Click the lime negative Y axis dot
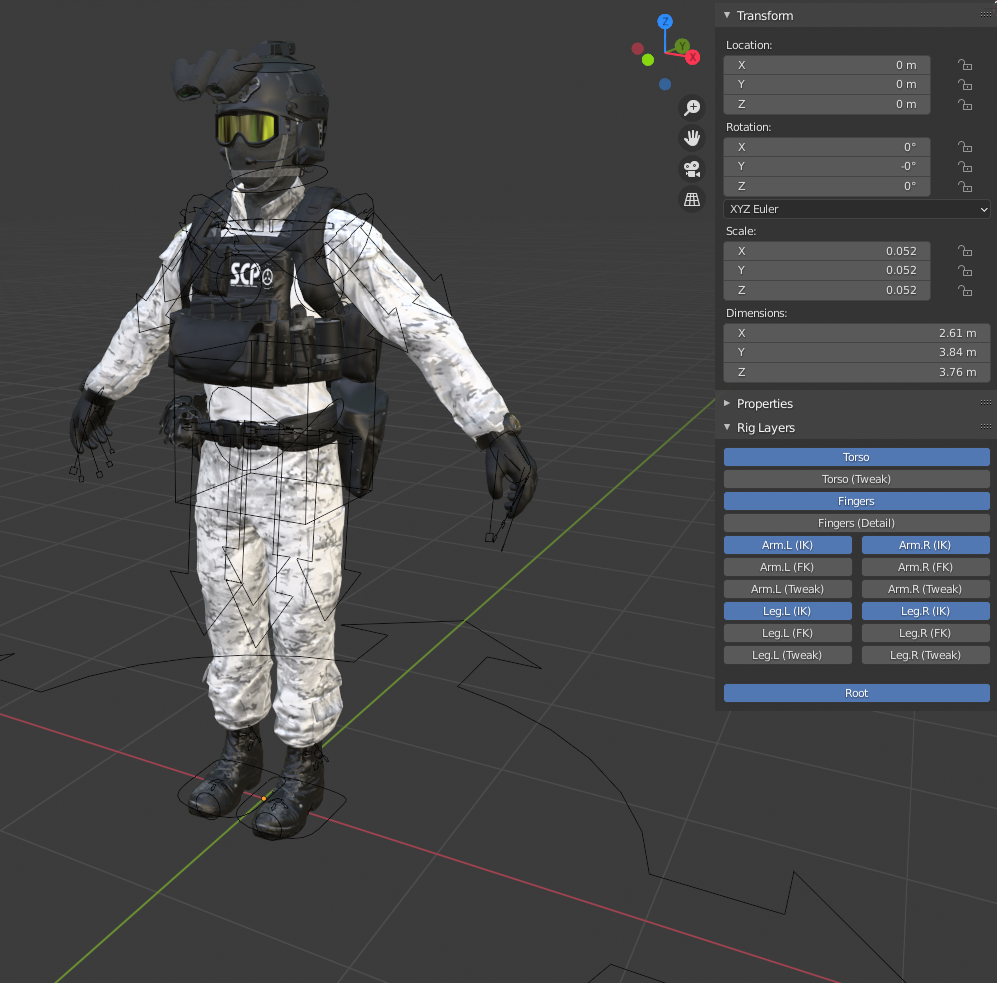The height and width of the screenshot is (983, 997). tap(648, 60)
